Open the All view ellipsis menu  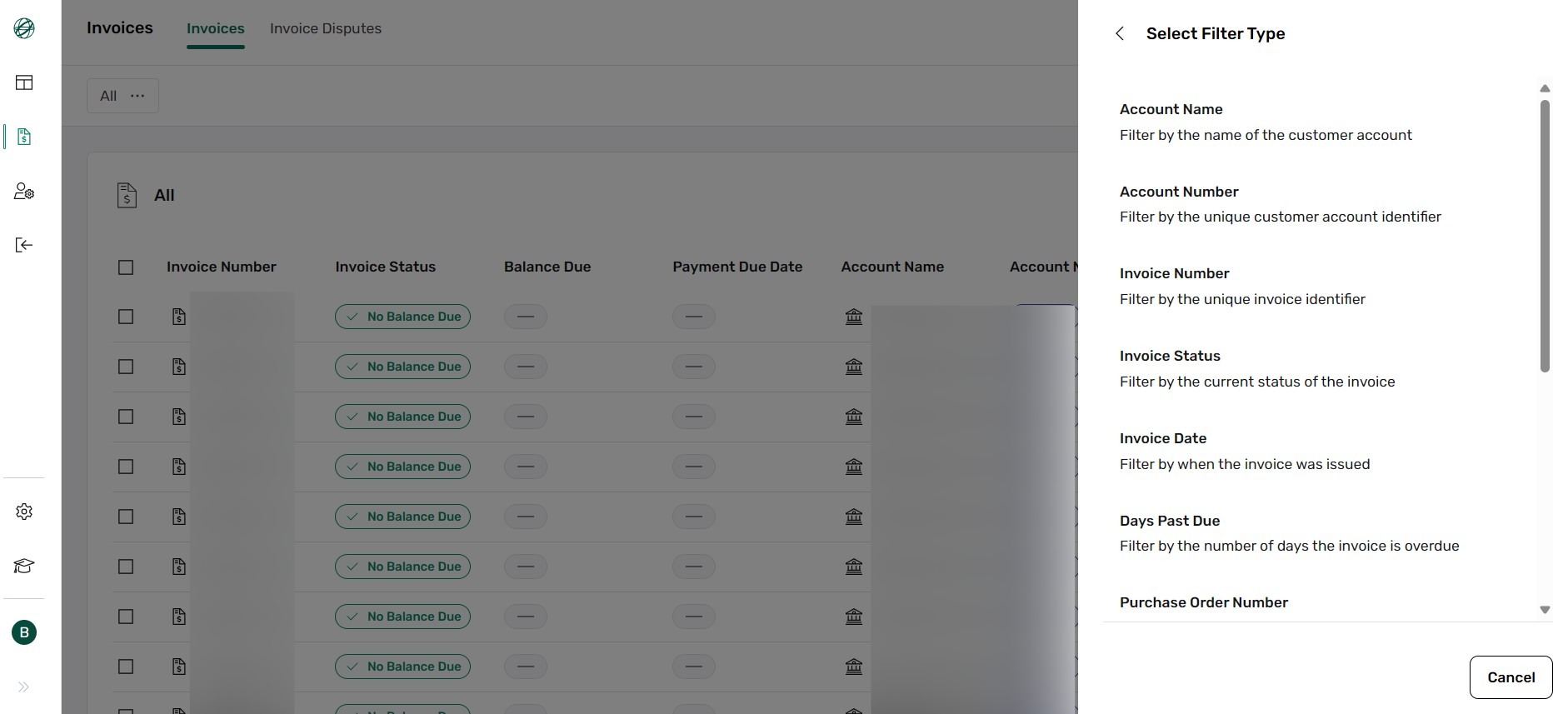pos(137,96)
